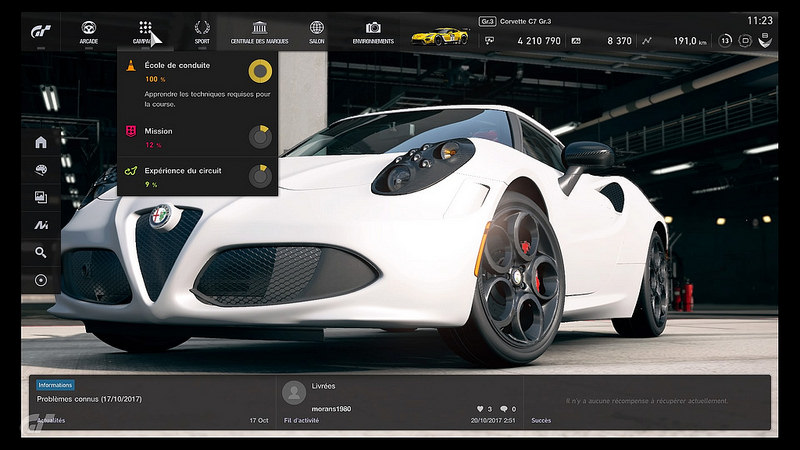
Task: Click the 8 370 mileage points value
Action: [619, 41]
